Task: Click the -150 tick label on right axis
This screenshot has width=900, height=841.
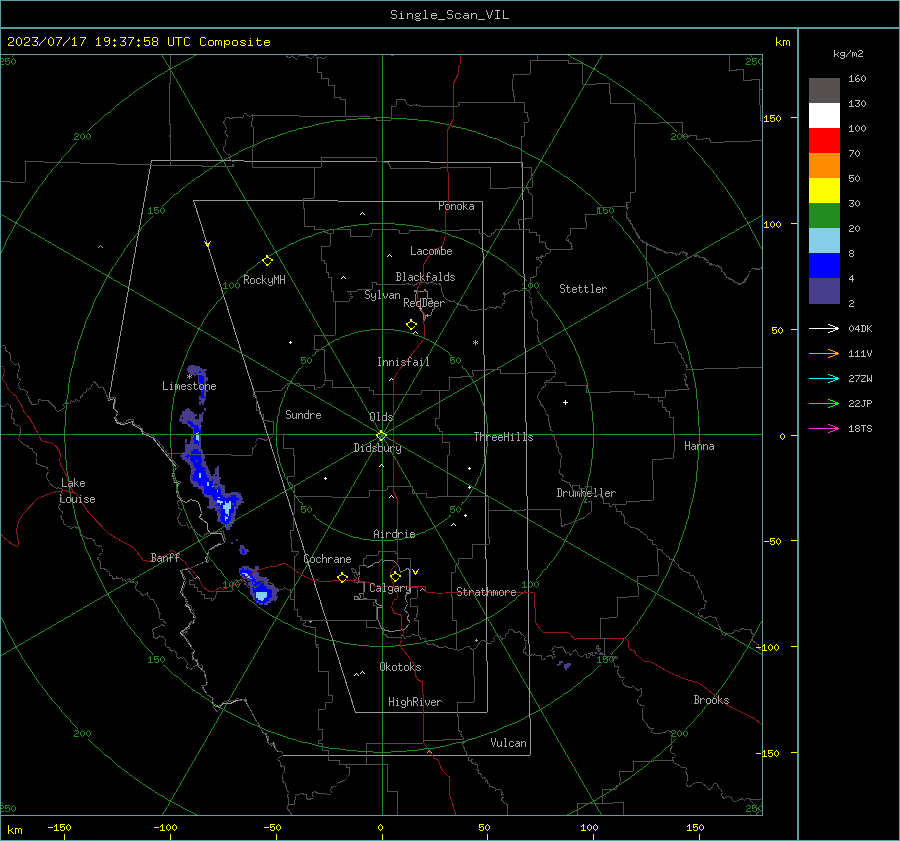Action: pos(766,753)
